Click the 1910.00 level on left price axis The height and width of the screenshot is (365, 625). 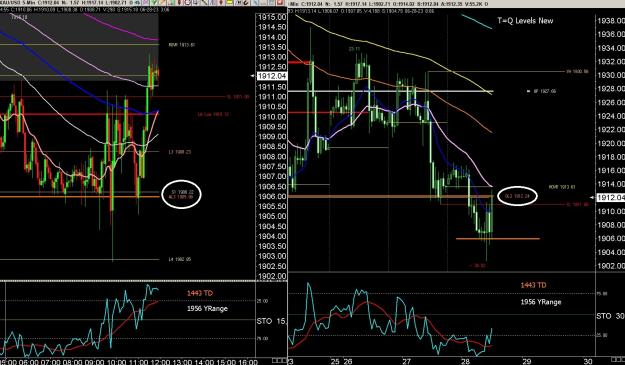tap(272, 117)
